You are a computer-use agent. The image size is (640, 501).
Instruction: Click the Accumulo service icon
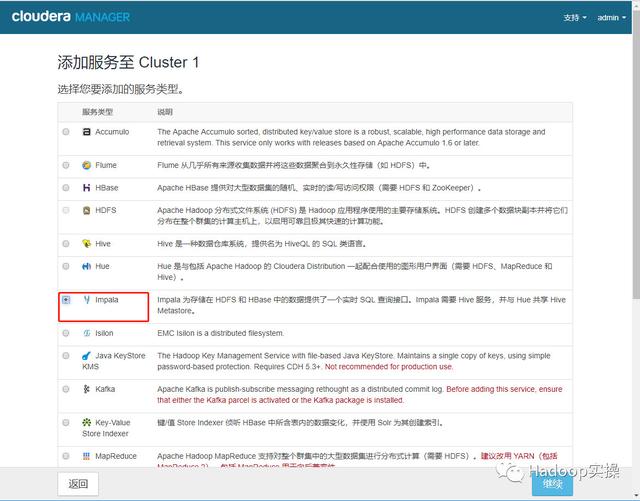click(87, 131)
